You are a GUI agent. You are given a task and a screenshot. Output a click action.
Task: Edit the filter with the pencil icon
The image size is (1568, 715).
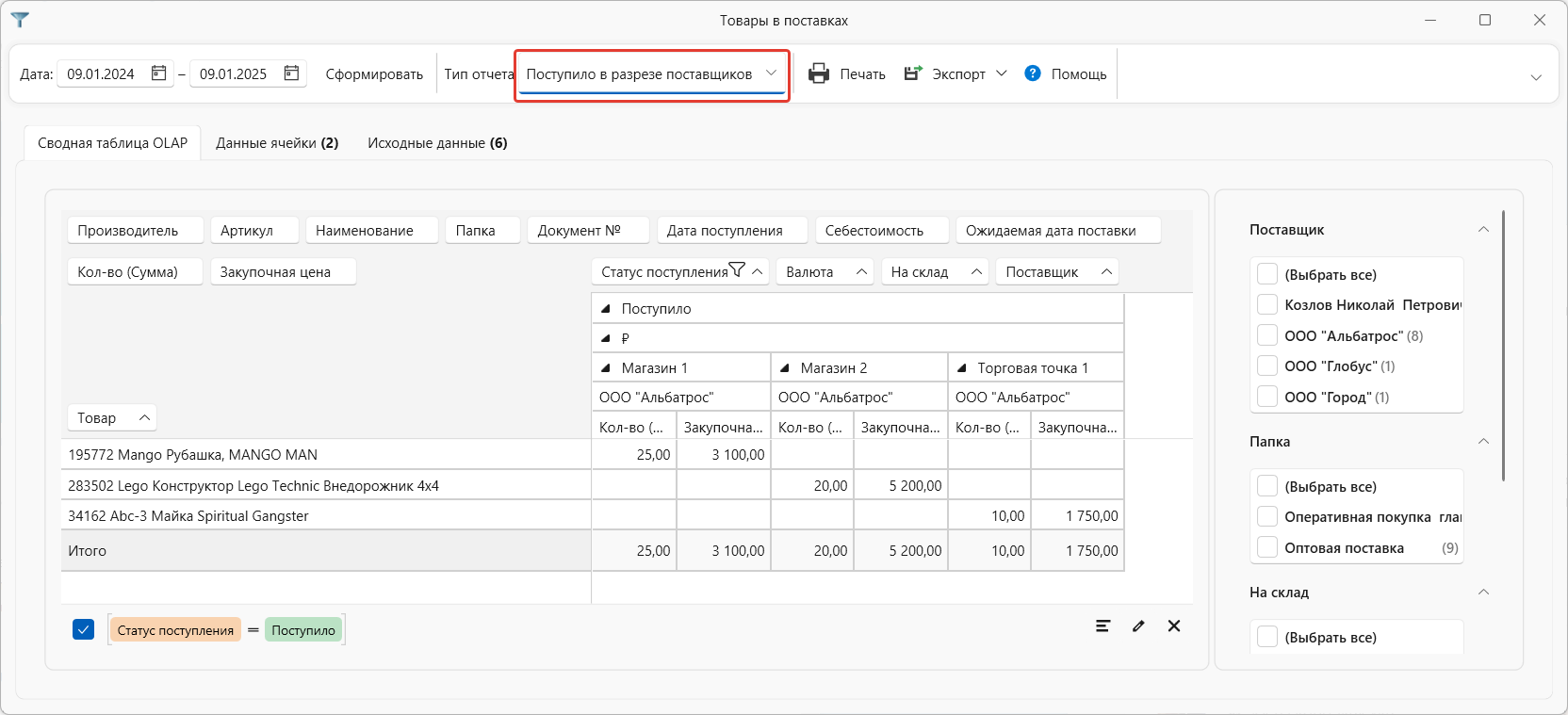coord(1138,626)
